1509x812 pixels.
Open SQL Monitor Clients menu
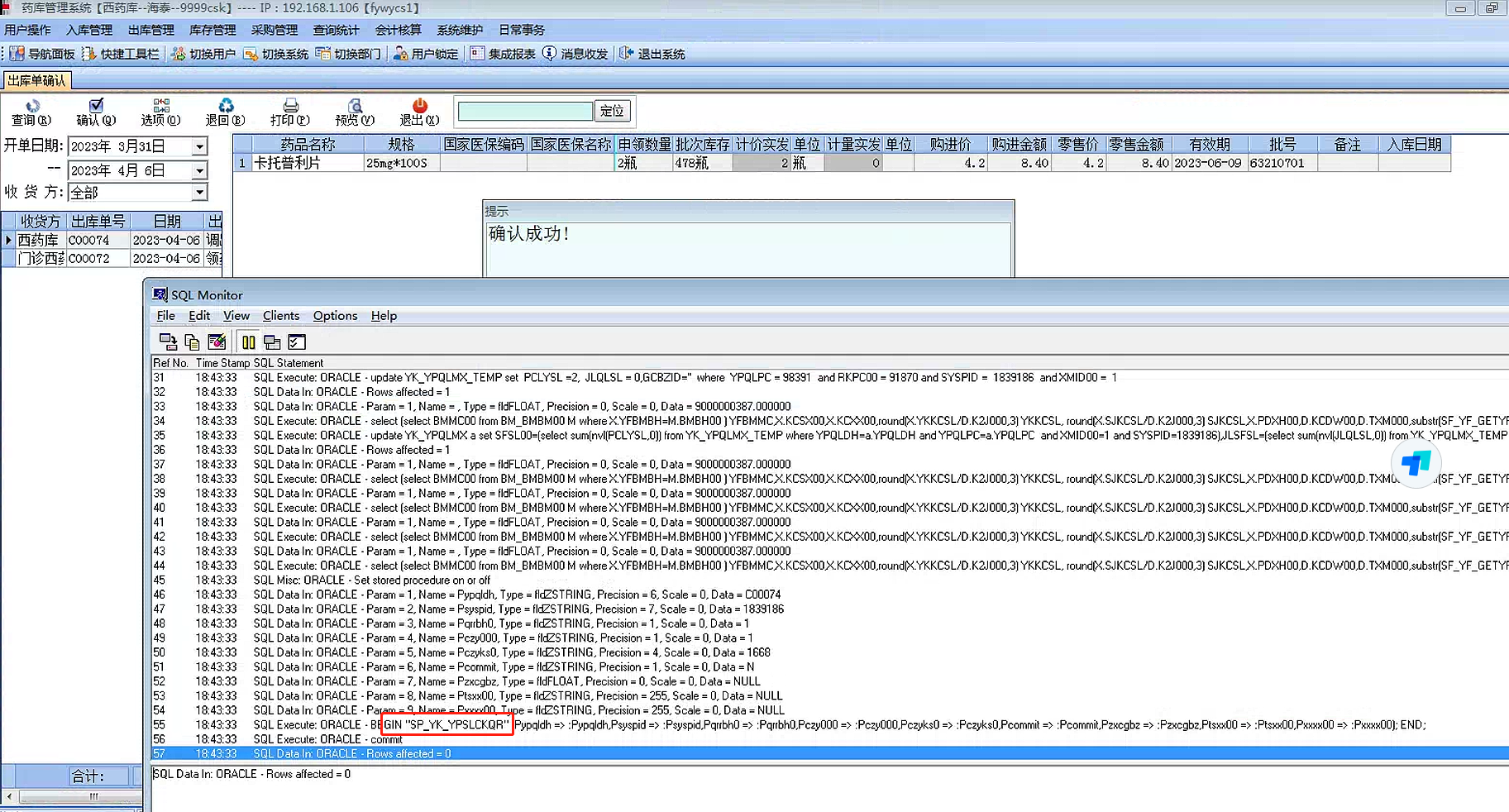[281, 316]
